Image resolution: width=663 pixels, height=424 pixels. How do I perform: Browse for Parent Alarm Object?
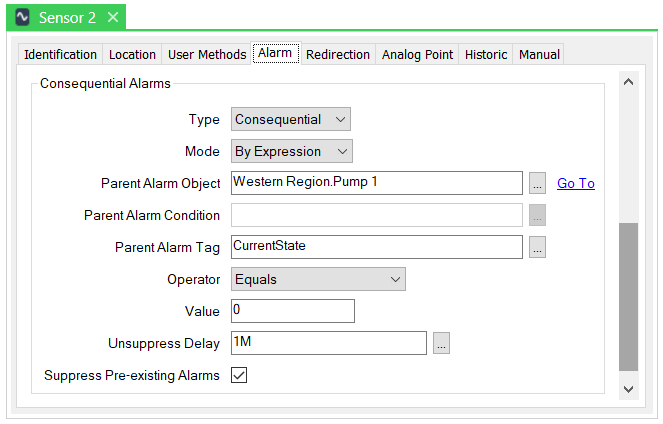pos(537,183)
